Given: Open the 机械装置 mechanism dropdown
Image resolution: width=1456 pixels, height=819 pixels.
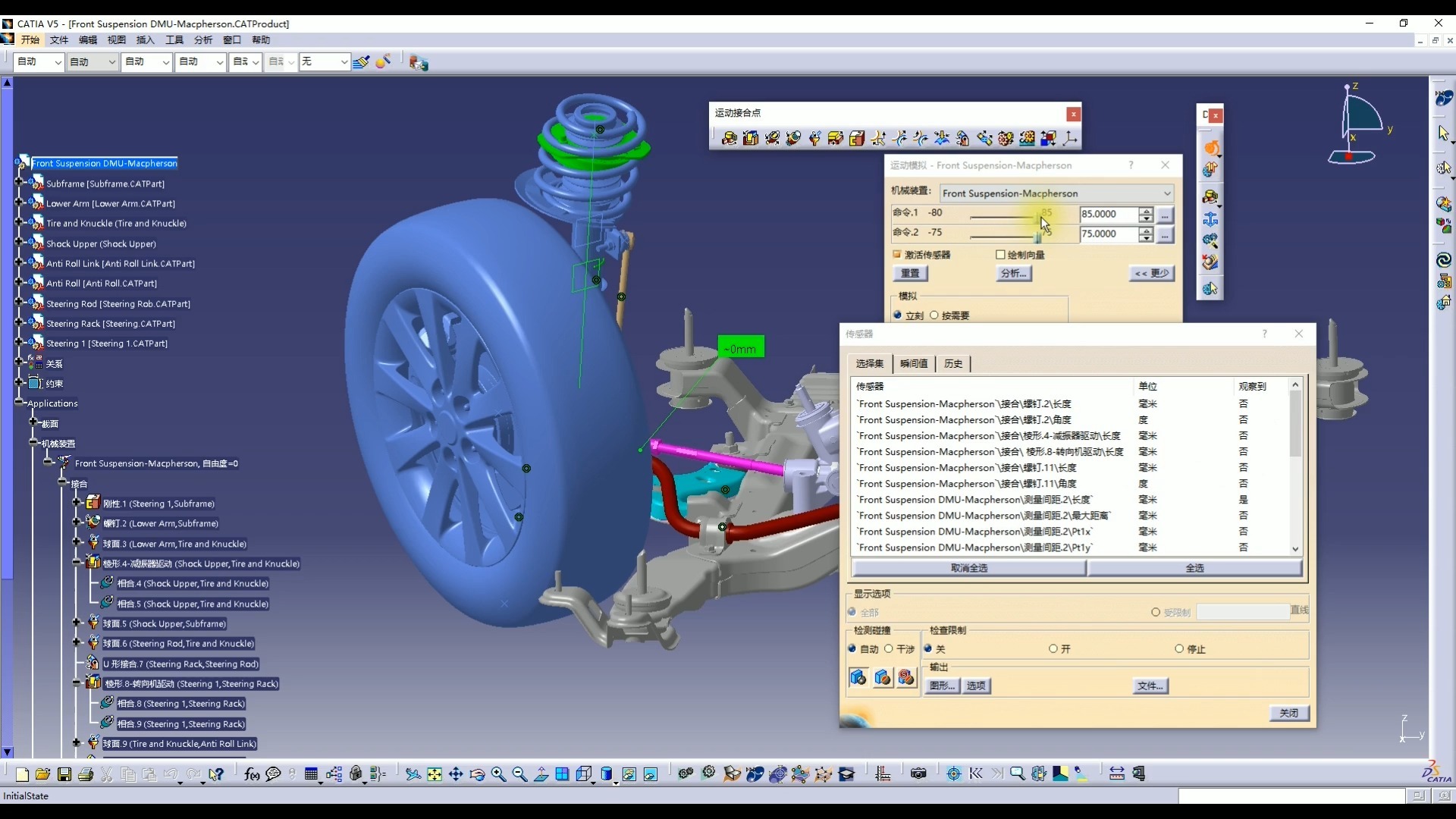Looking at the screenshot, I should coord(1057,193).
